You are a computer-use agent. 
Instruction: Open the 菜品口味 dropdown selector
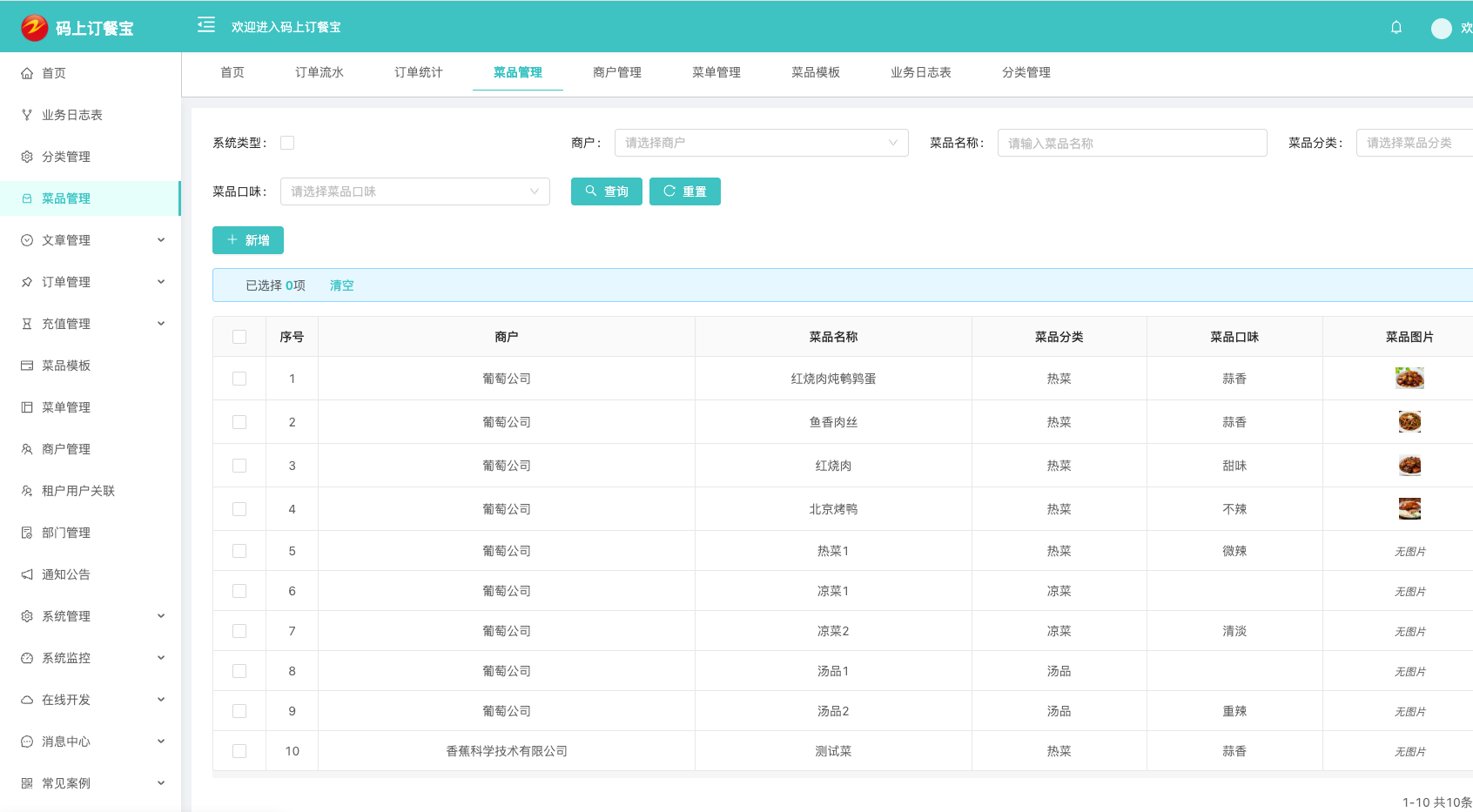[414, 191]
